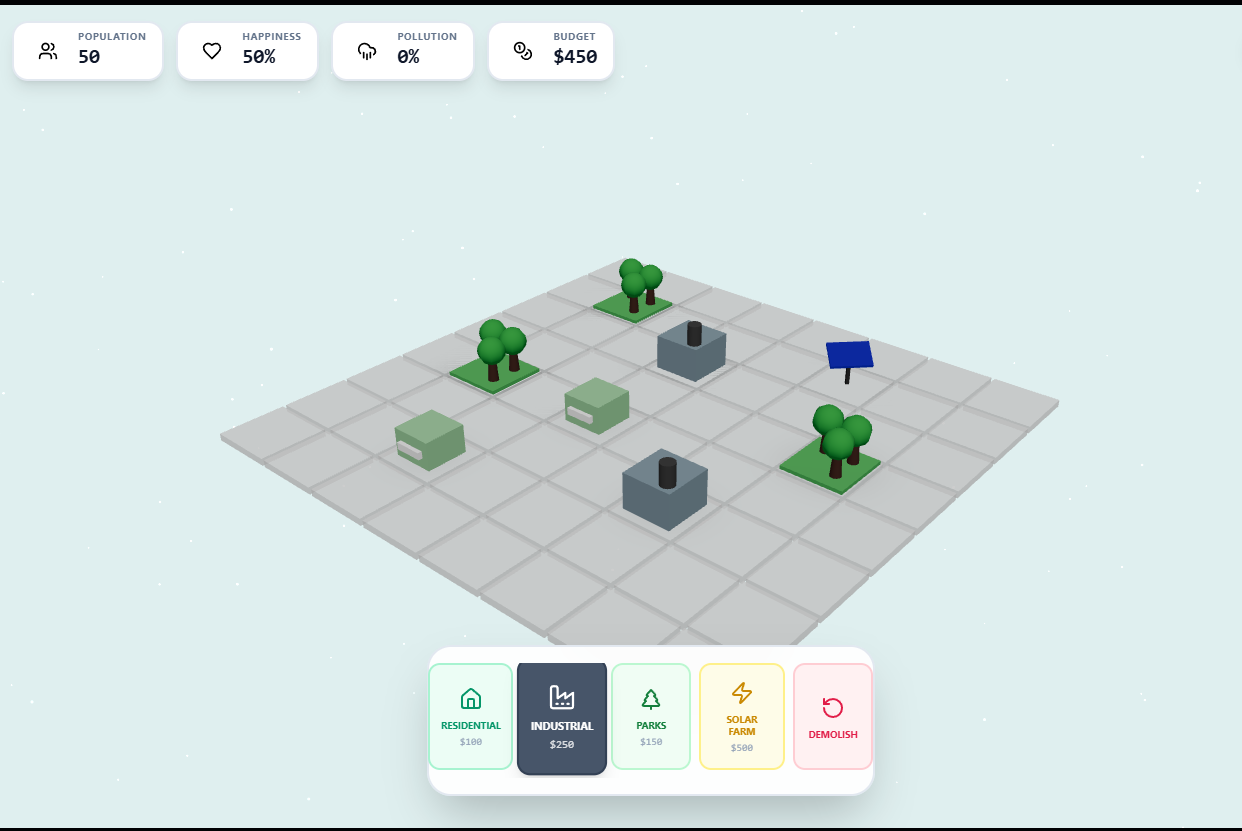Click the Happiness heart icon
1242x831 pixels.
(x=212, y=51)
